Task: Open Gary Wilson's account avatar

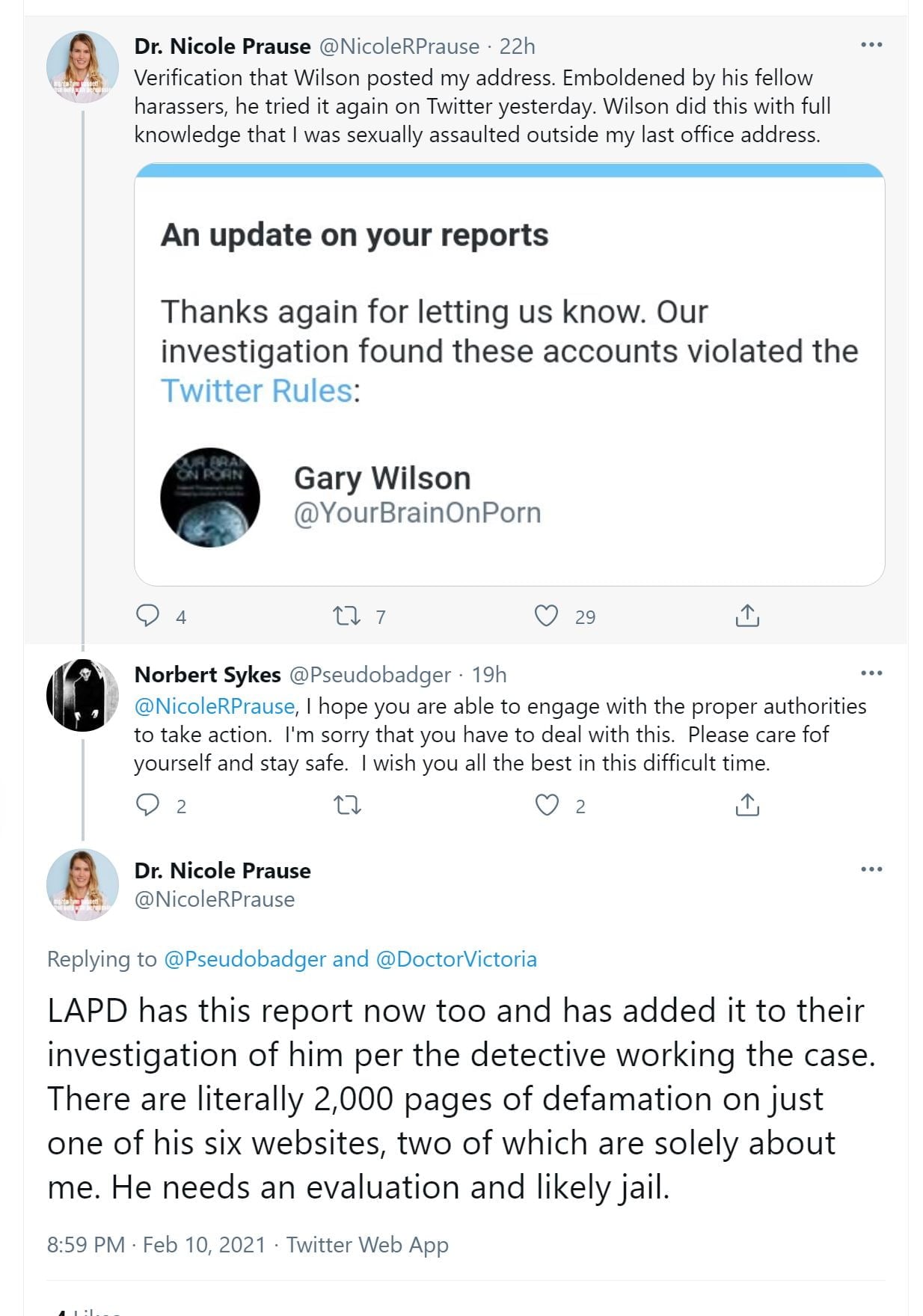Action: pos(210,498)
